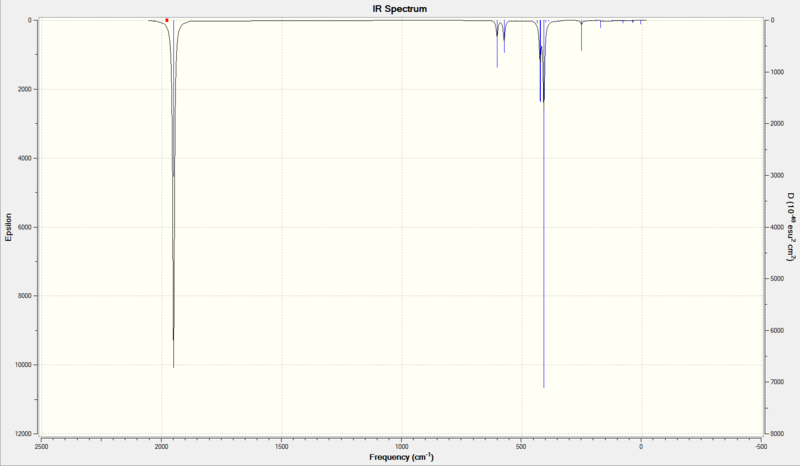Pick the tallest blue stick line near 400 cm-1
Viewport: 800px width, 466px height.
point(544,204)
